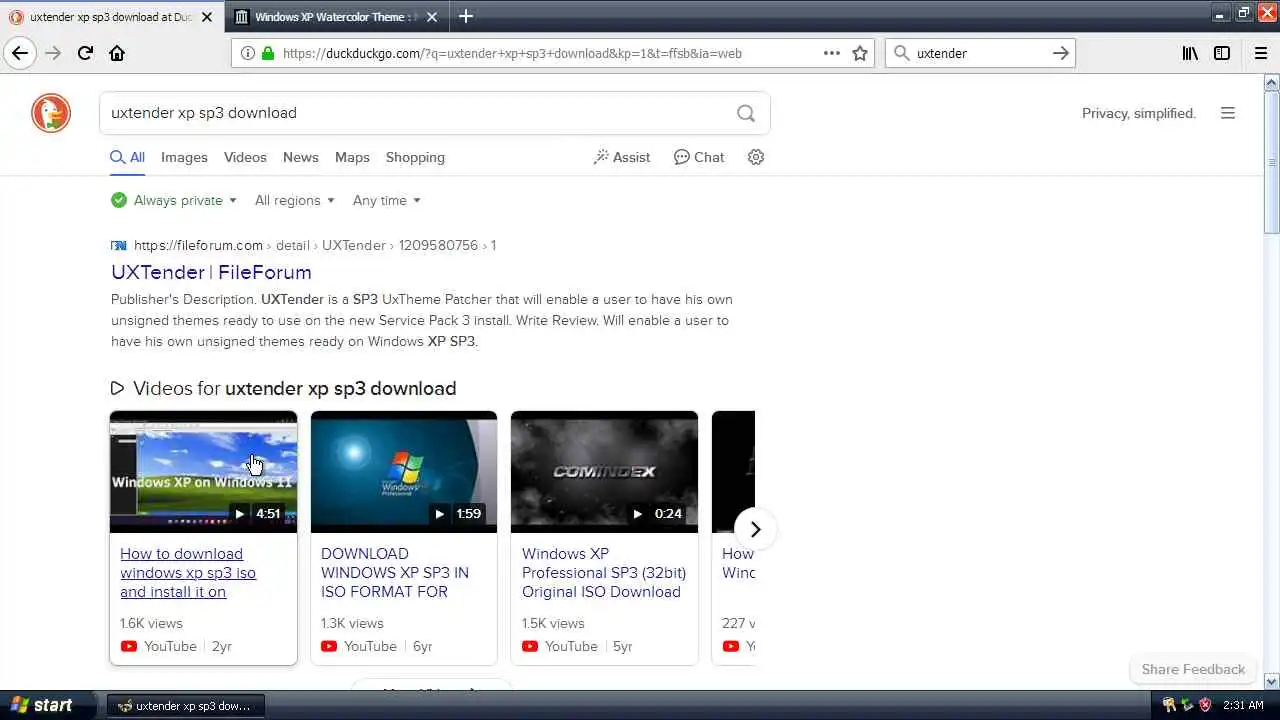Switch to Videos results

[245, 158]
